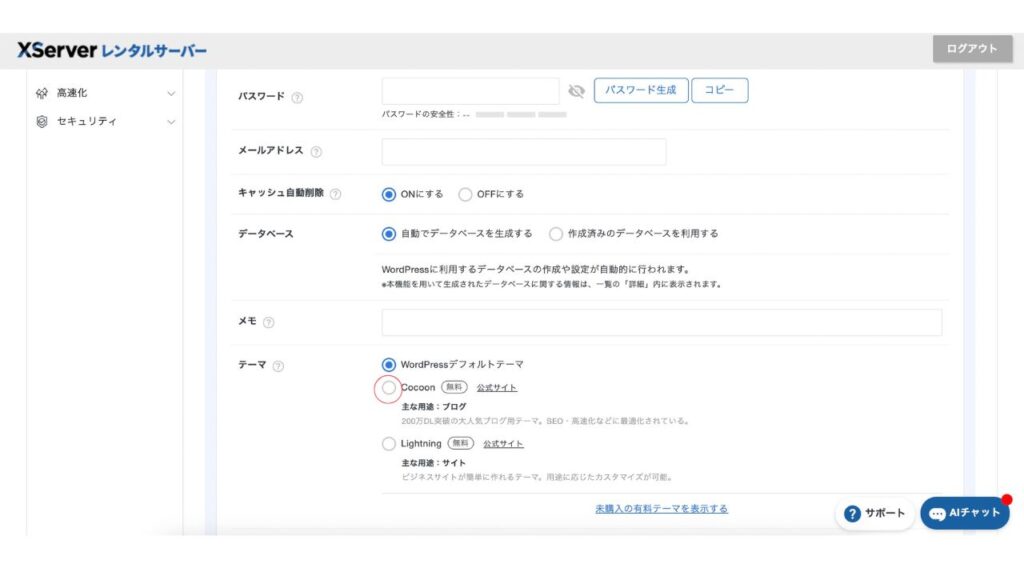
Task: Open help icon next to メモ
Action: pyautogui.click(x=268, y=322)
